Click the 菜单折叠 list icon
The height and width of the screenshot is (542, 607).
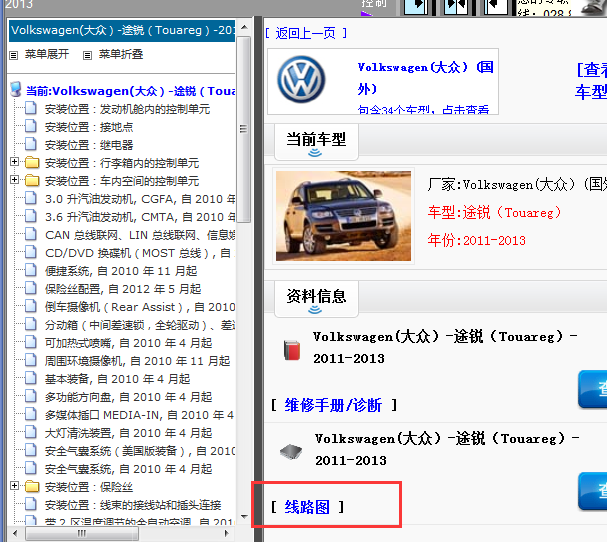click(87, 55)
